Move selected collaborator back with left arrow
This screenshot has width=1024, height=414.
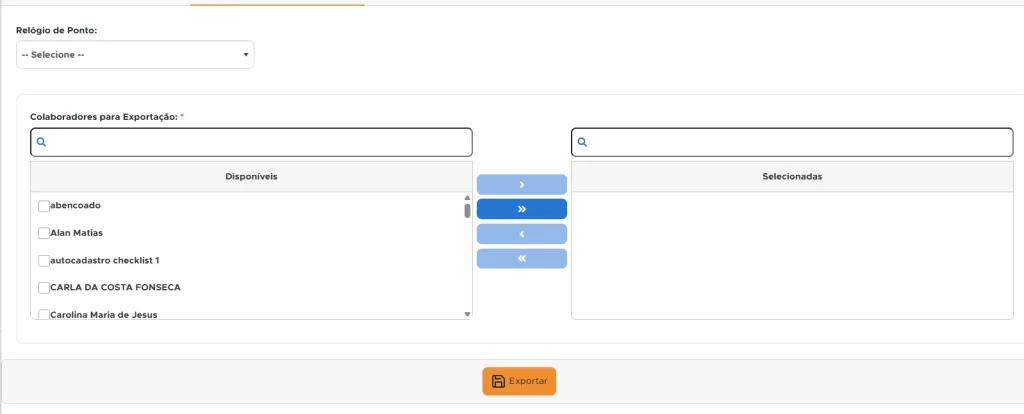[521, 234]
